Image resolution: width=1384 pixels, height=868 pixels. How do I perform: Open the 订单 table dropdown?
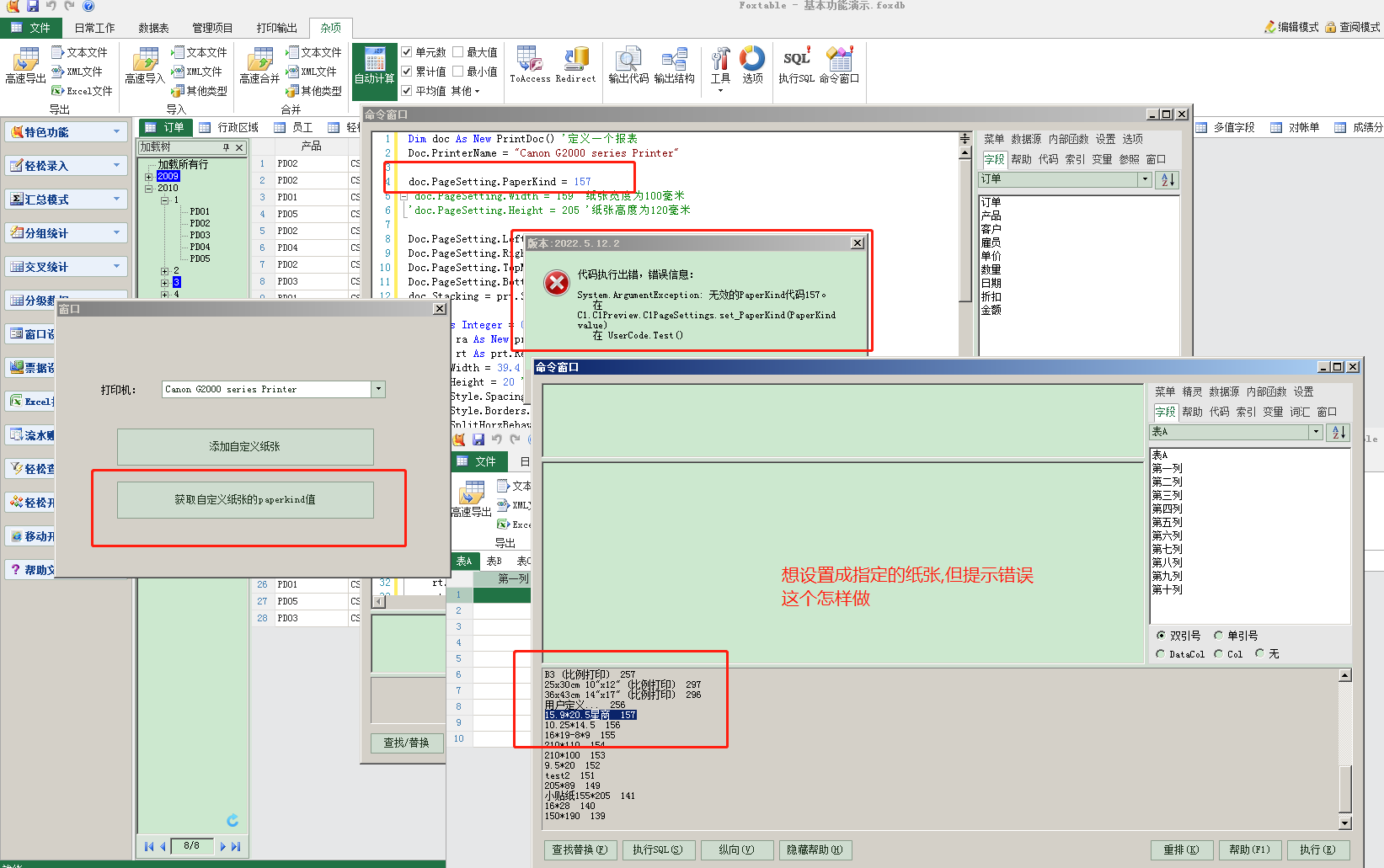(1144, 179)
